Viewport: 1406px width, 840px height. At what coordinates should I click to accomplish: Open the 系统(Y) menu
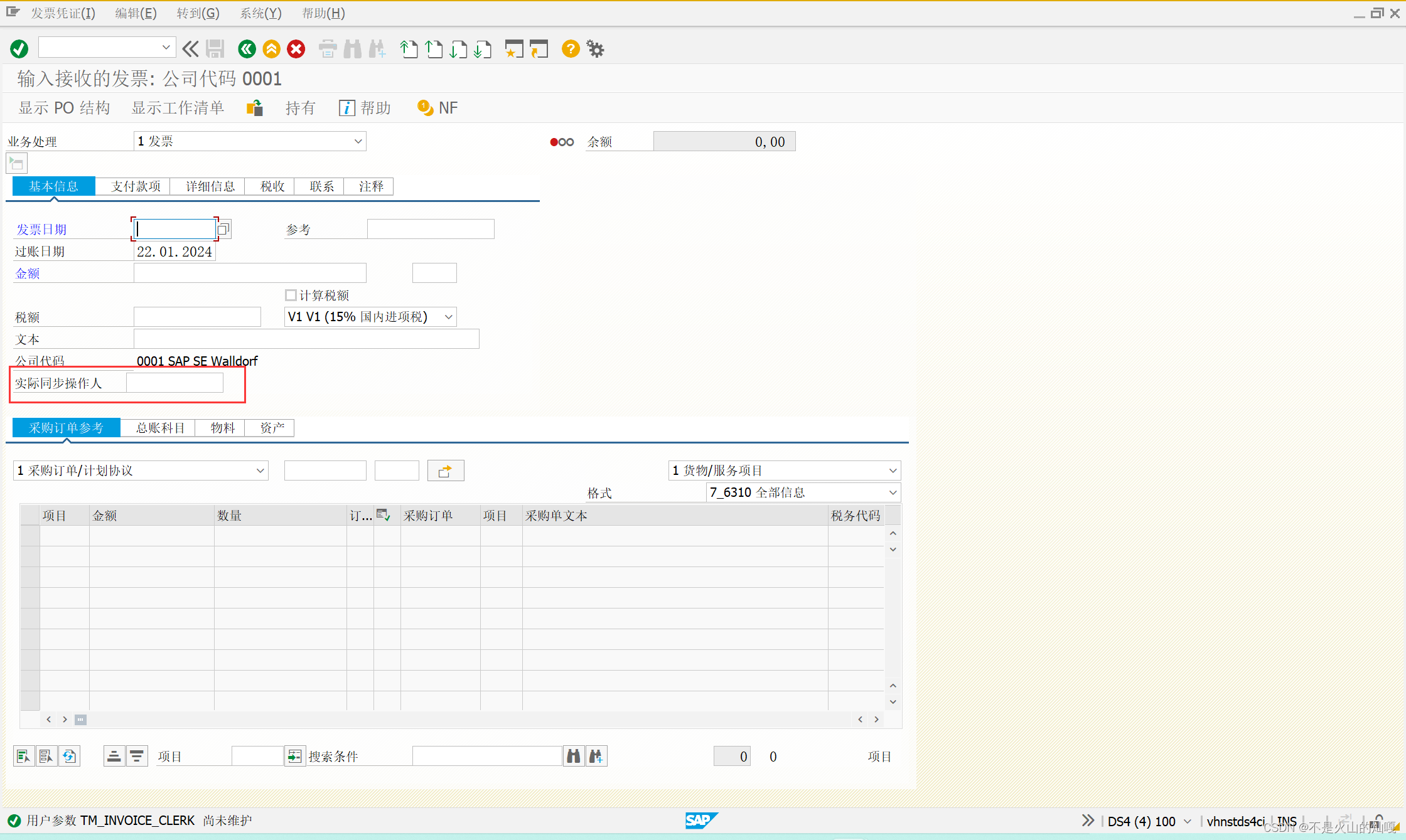(260, 13)
